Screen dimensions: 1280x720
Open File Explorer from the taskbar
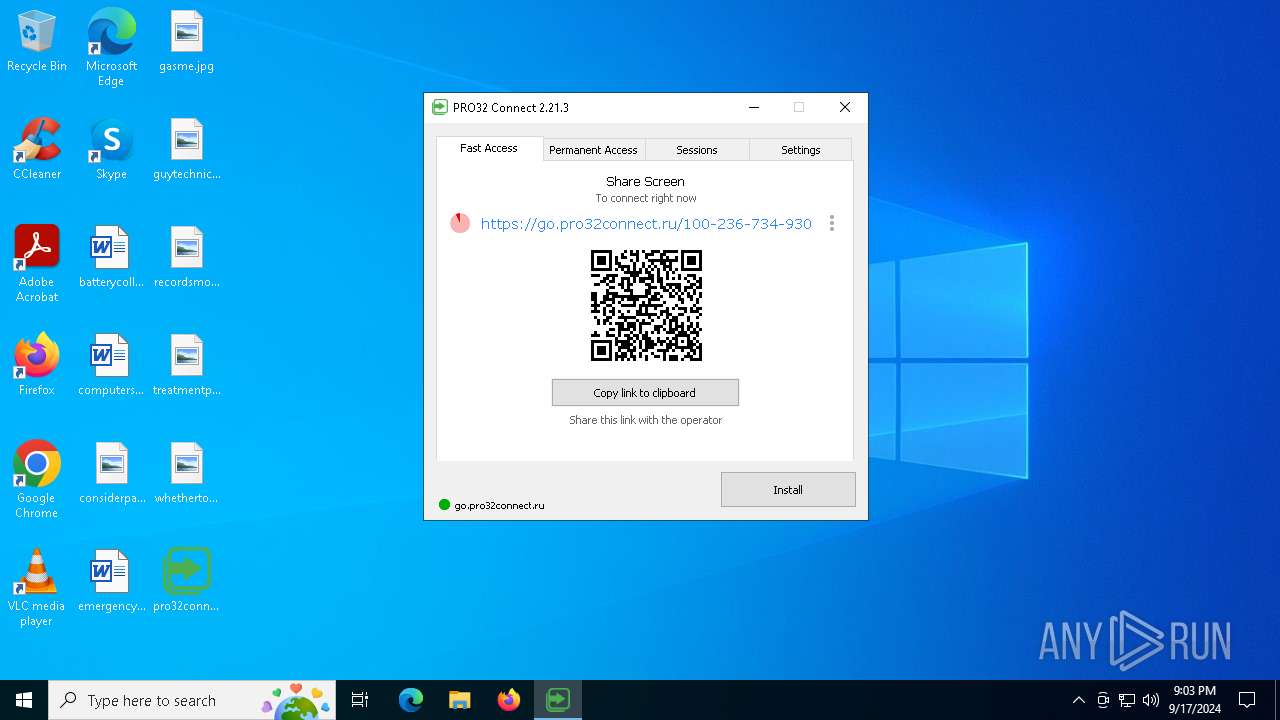tap(460, 700)
